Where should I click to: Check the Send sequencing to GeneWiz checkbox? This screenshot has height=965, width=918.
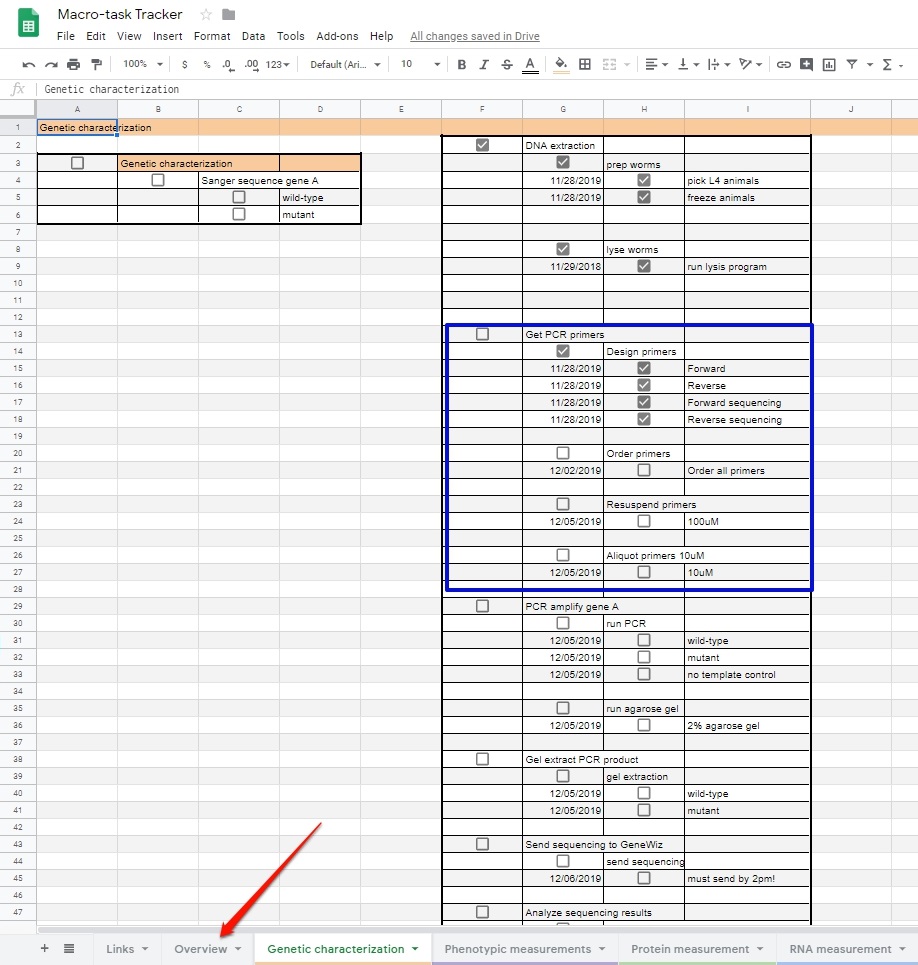point(482,844)
